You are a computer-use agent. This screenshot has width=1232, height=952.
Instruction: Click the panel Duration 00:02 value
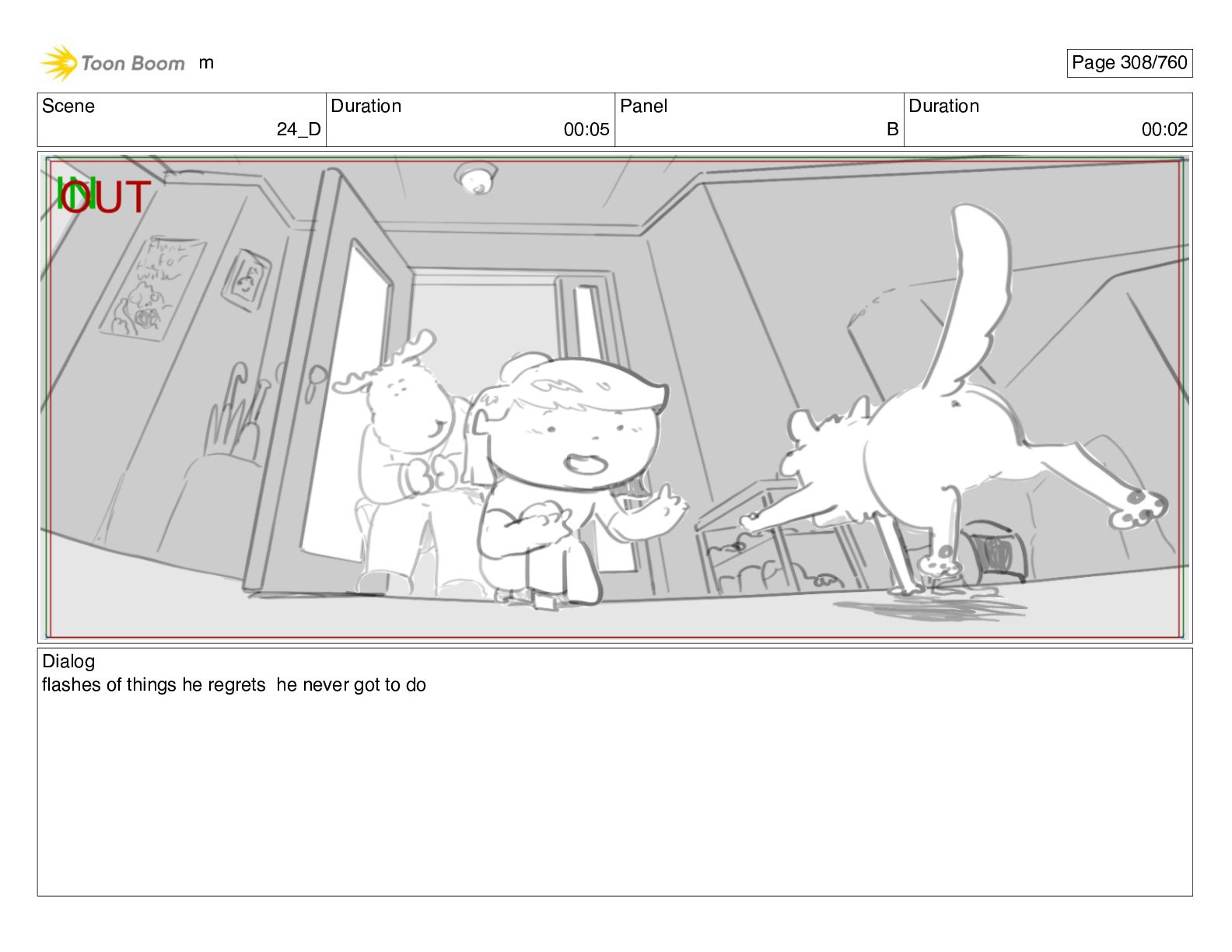[x=1164, y=130]
